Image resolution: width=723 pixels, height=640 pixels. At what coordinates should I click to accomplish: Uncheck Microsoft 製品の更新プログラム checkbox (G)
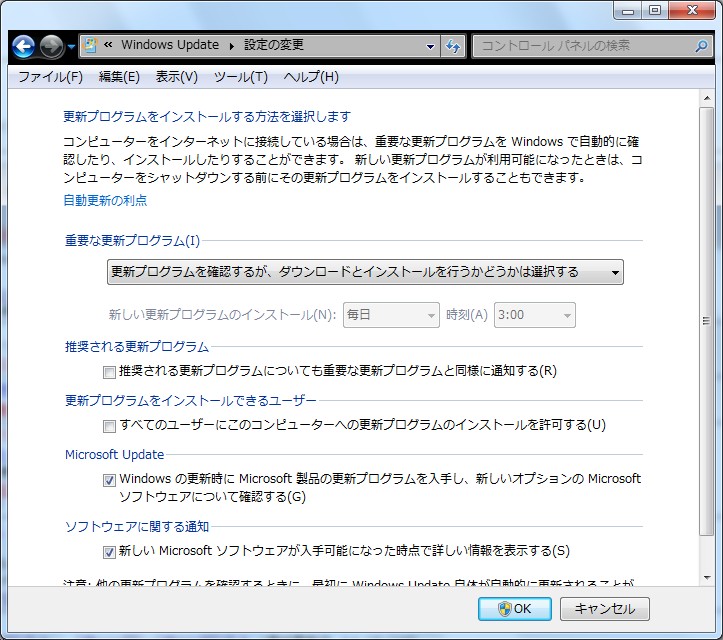(x=109, y=480)
